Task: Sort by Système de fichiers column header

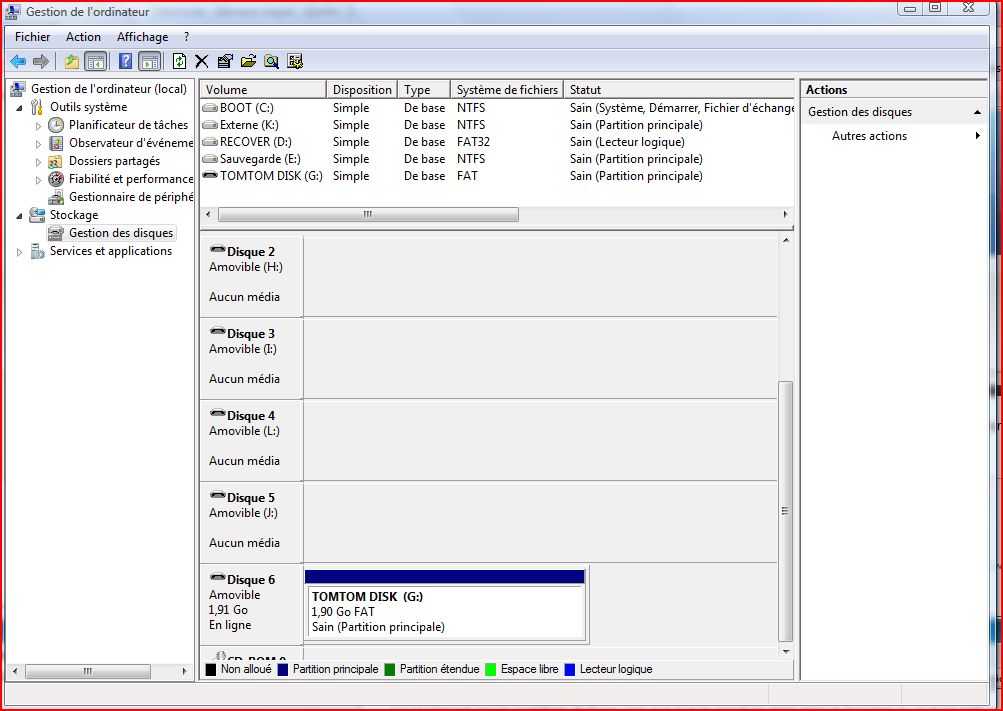Action: tap(507, 90)
